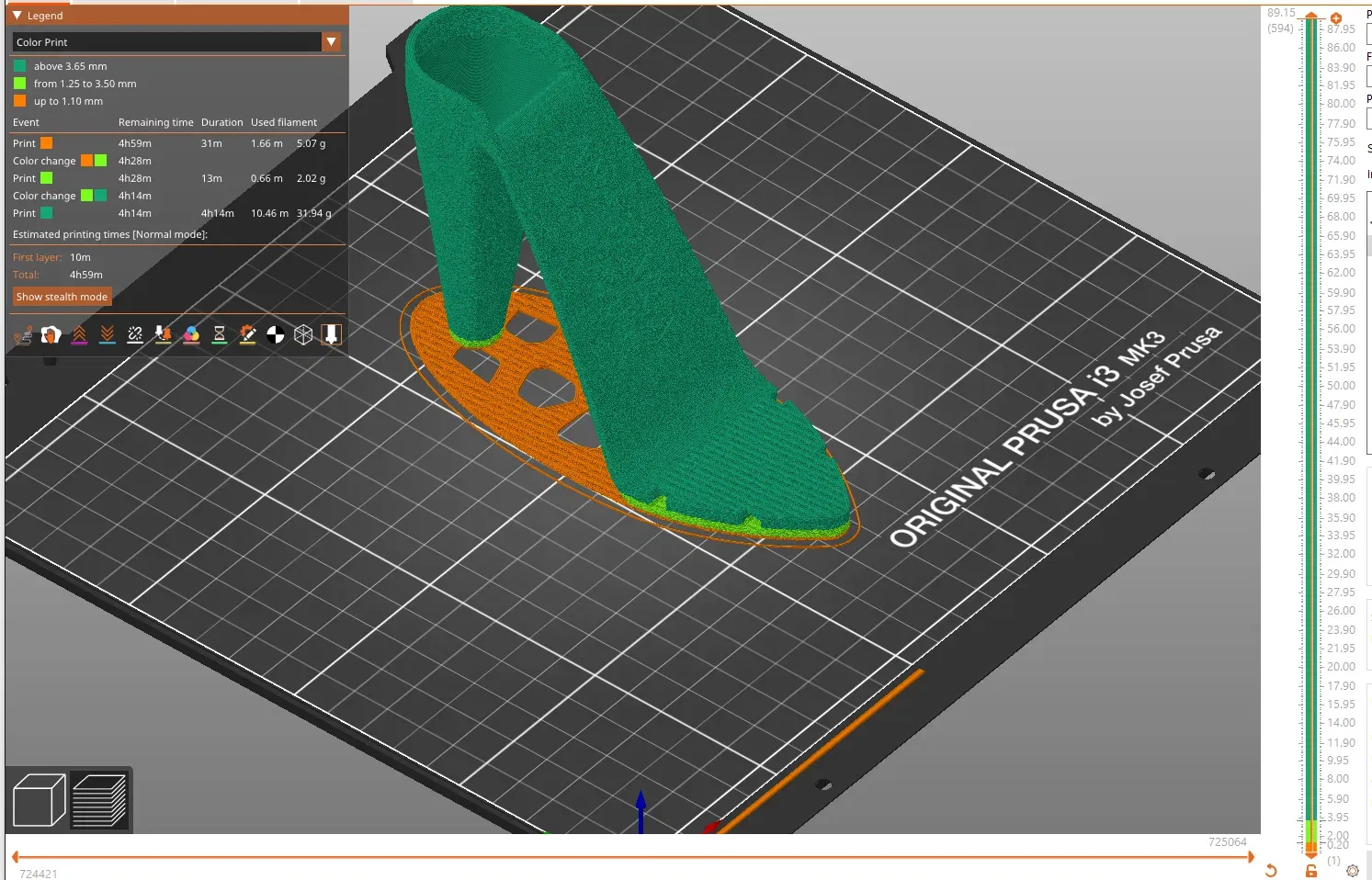The height and width of the screenshot is (880, 1372).
Task: Toggle Tool marker down-arrow icon
Action: (x=332, y=335)
